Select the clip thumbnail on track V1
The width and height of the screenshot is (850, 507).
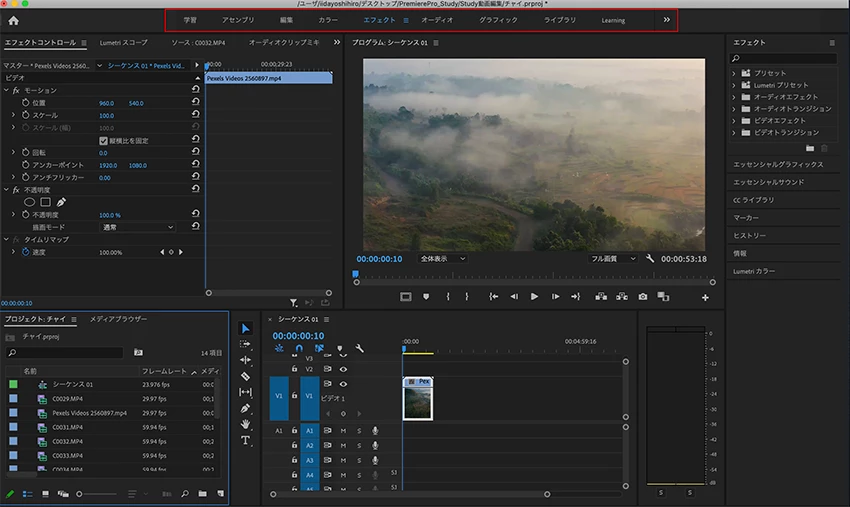pyautogui.click(x=417, y=402)
